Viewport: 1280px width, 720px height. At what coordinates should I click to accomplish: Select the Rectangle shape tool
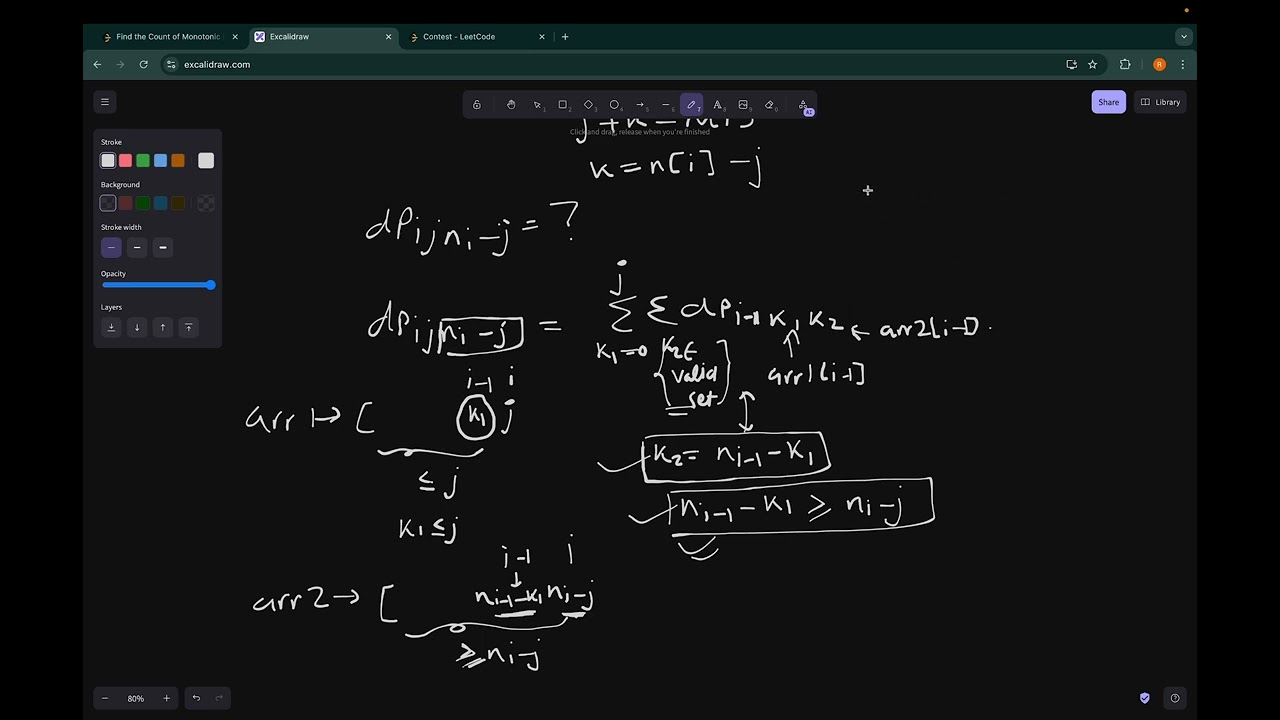pos(563,105)
